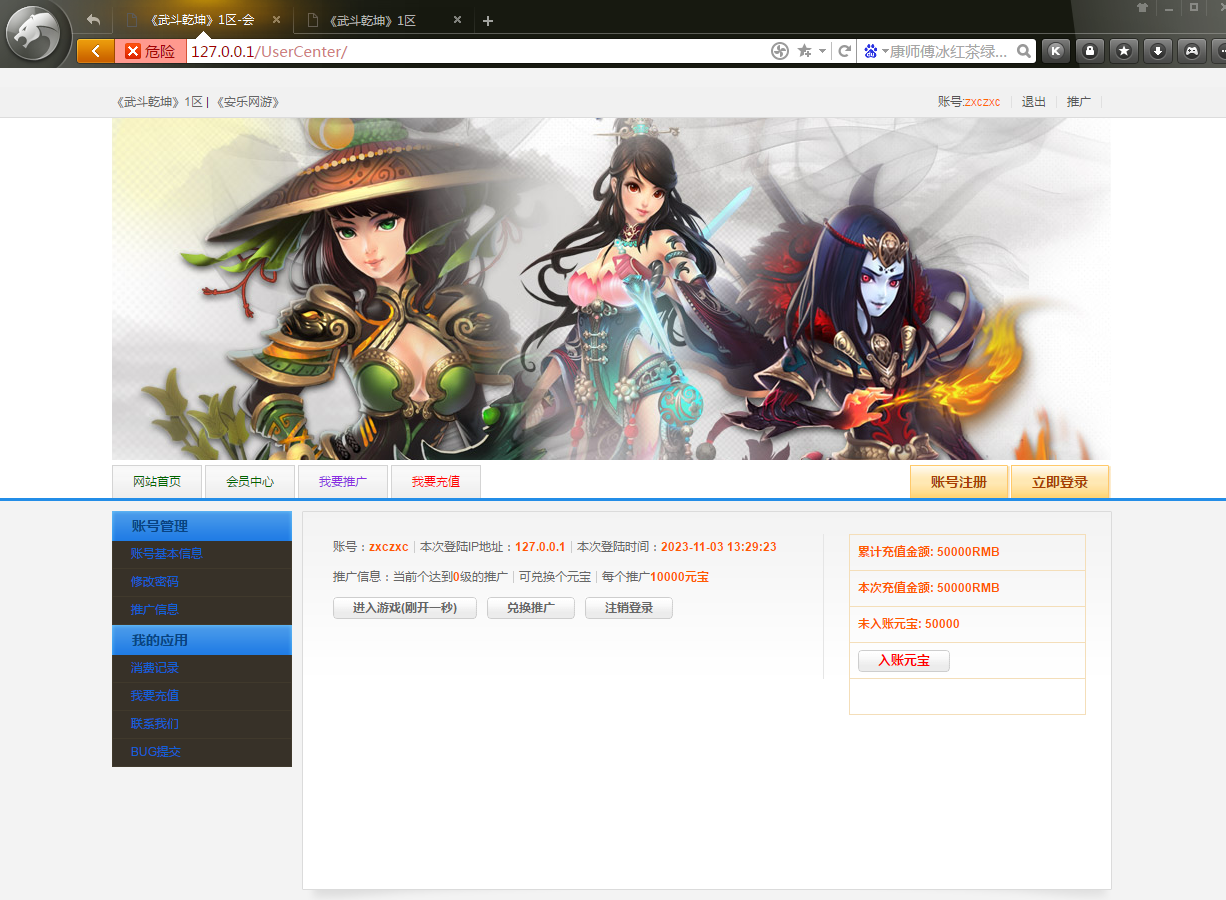Viewport: 1226px width, 900px height.
Task: Open the red 我要充值 nav tab
Action: (436, 481)
